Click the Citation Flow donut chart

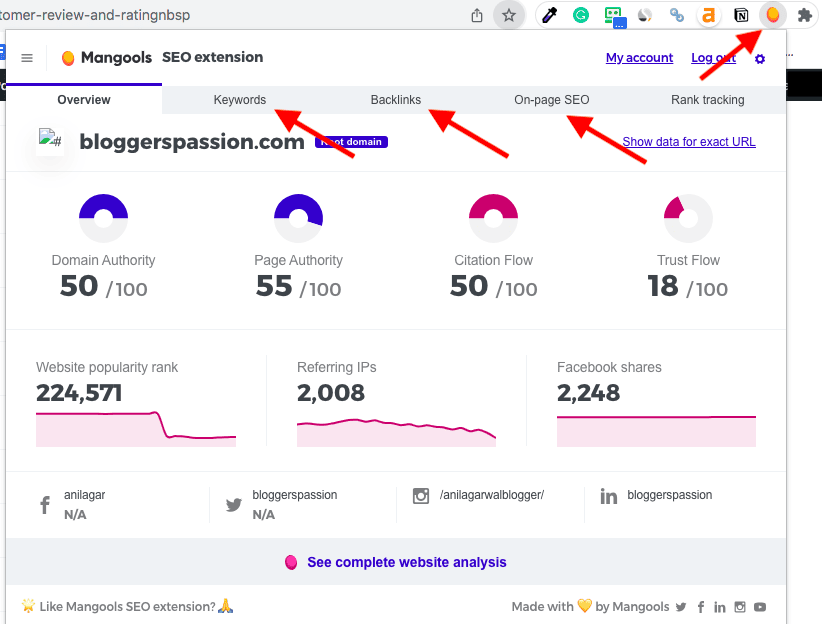[493, 218]
